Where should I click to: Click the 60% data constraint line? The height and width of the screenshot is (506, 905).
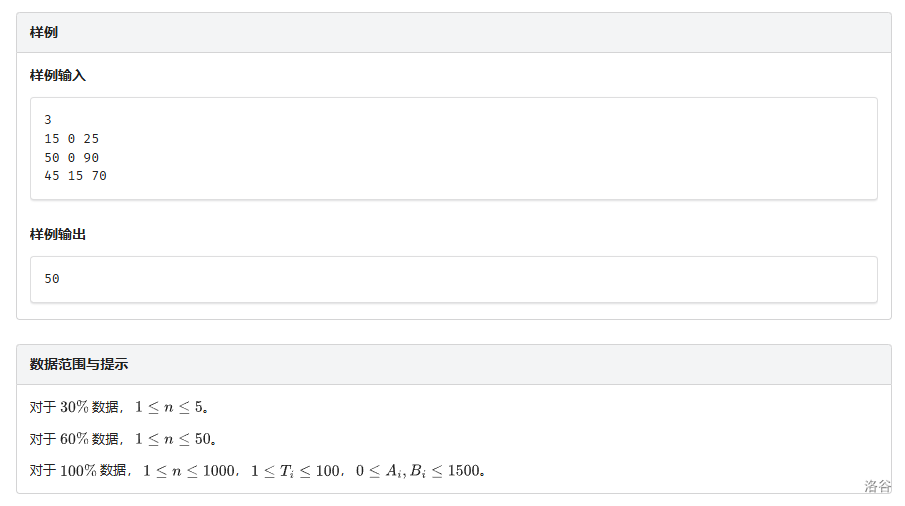[123, 439]
